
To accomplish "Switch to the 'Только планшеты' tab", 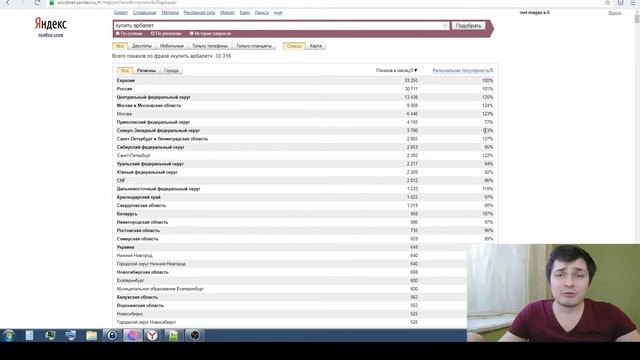I will 254,46.
